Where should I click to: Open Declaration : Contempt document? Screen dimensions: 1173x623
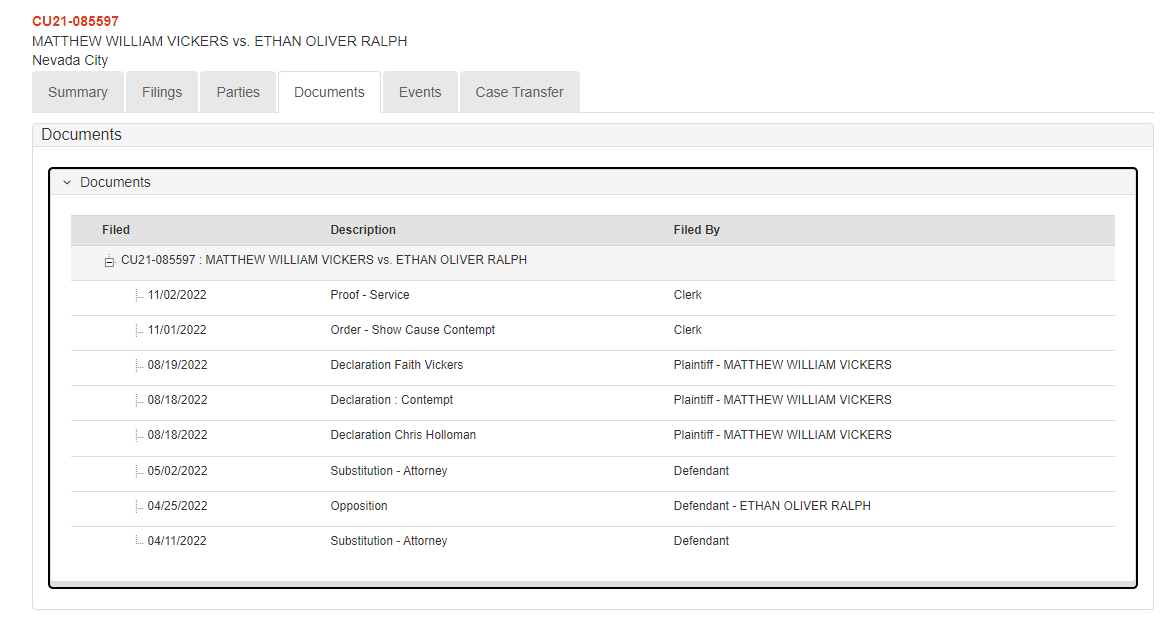click(392, 400)
